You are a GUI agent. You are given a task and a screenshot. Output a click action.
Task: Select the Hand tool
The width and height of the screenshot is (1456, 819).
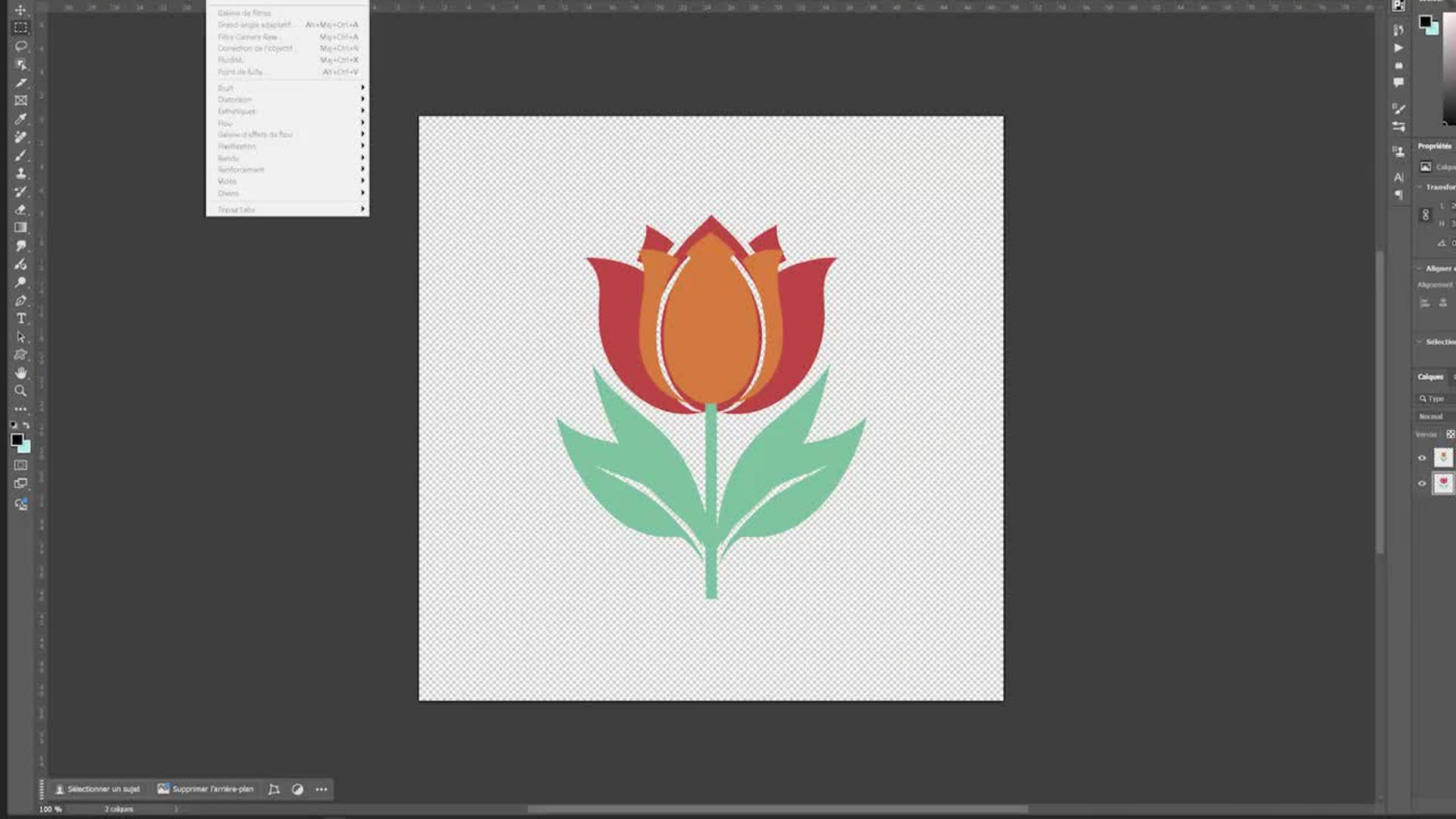point(20,373)
